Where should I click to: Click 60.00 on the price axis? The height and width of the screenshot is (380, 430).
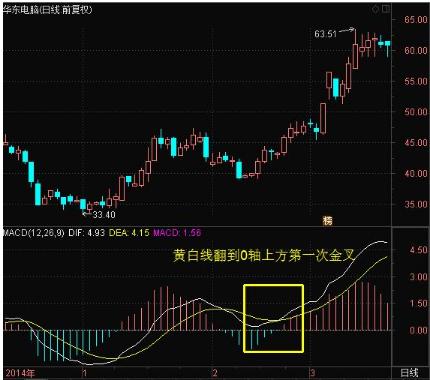click(x=416, y=51)
